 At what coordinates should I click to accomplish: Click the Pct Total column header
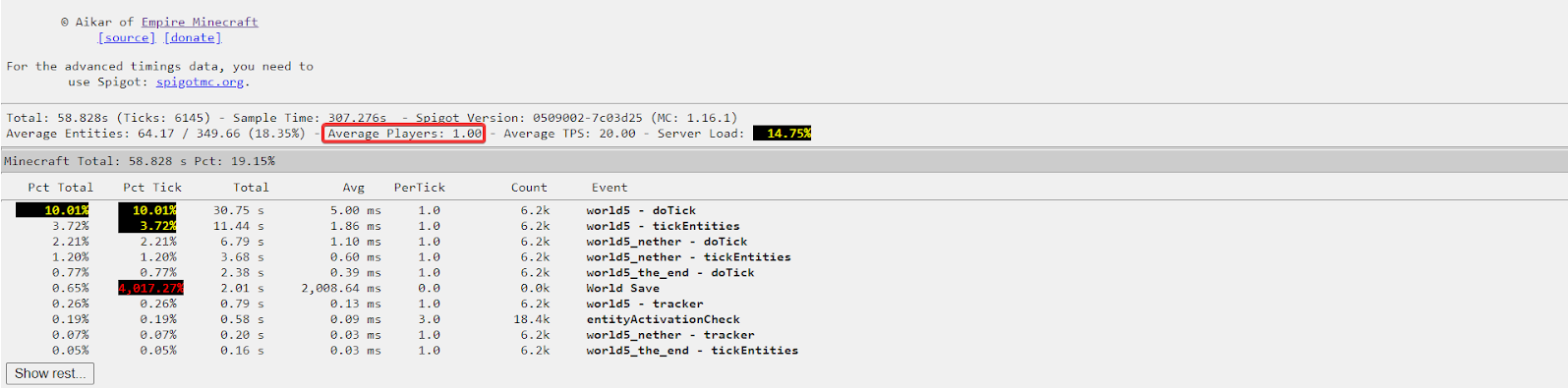pos(61,188)
